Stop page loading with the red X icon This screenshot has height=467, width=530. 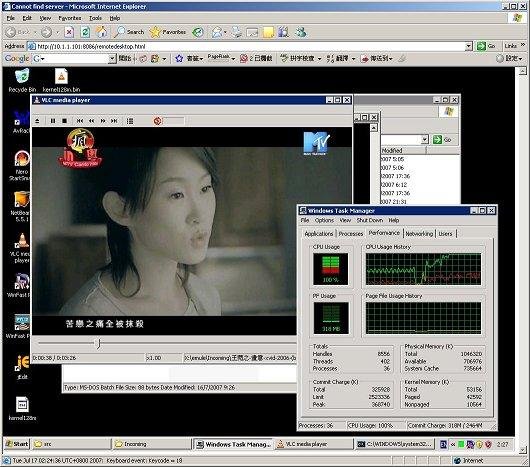point(69,32)
